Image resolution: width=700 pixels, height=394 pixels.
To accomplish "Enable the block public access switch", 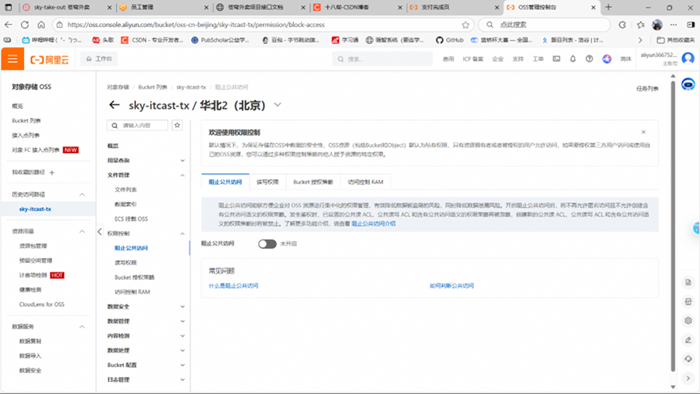I will [267, 244].
